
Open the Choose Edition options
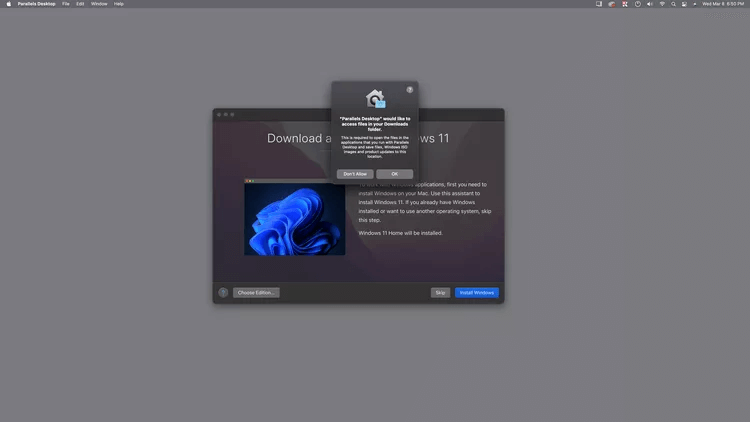point(256,292)
